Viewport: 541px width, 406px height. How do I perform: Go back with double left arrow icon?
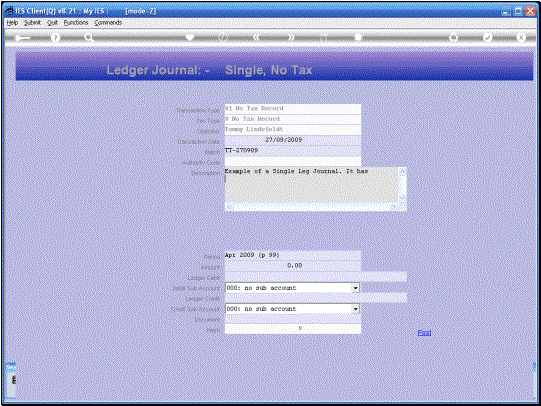[256, 37]
